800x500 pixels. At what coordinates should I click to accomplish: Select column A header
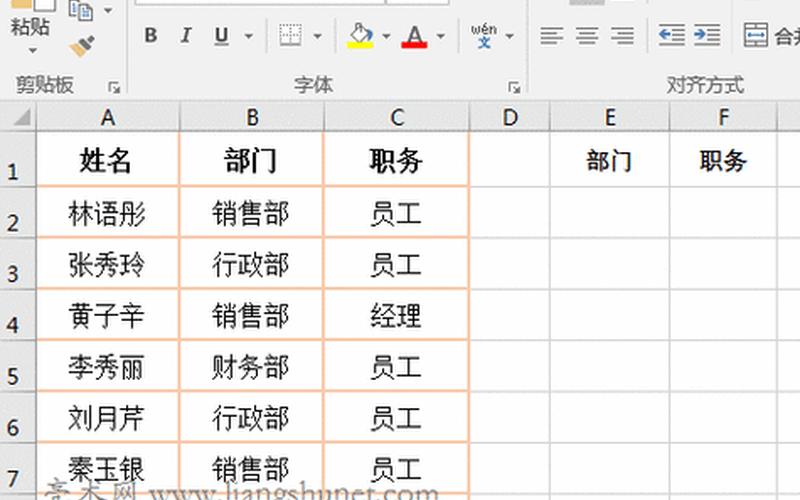pyautogui.click(x=108, y=117)
